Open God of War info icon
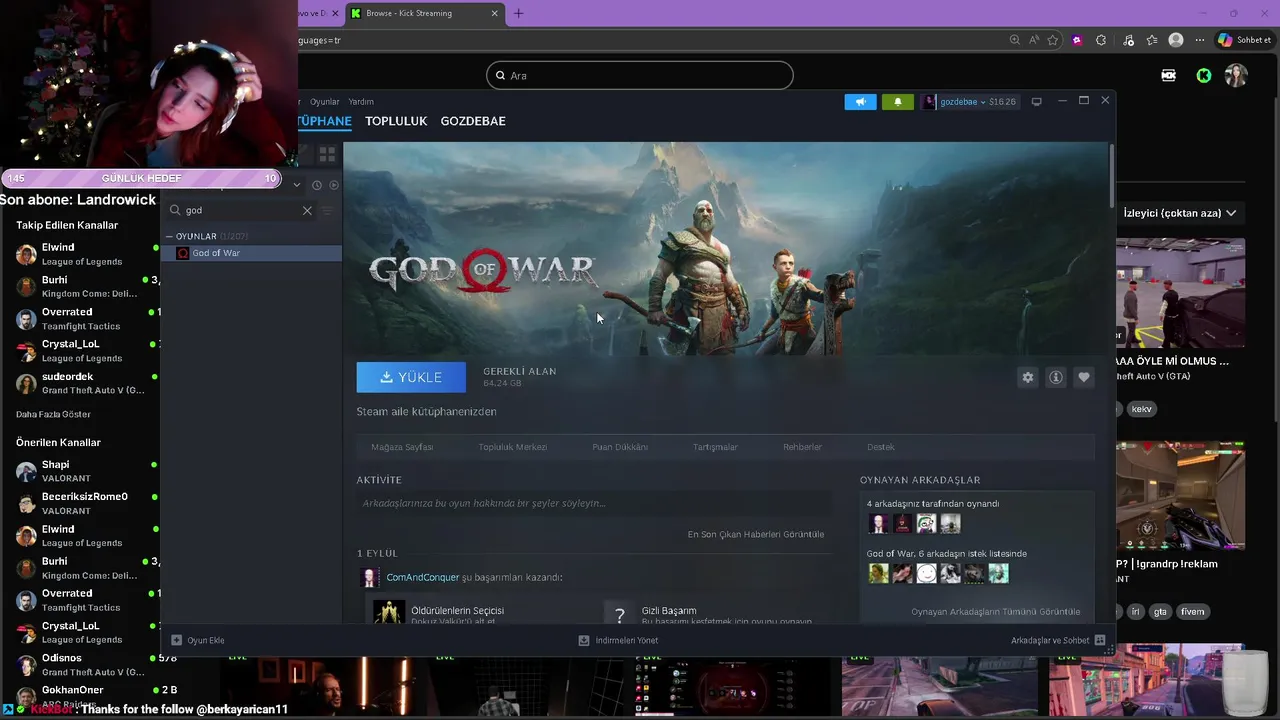The width and height of the screenshot is (1280, 720). 1055,377
